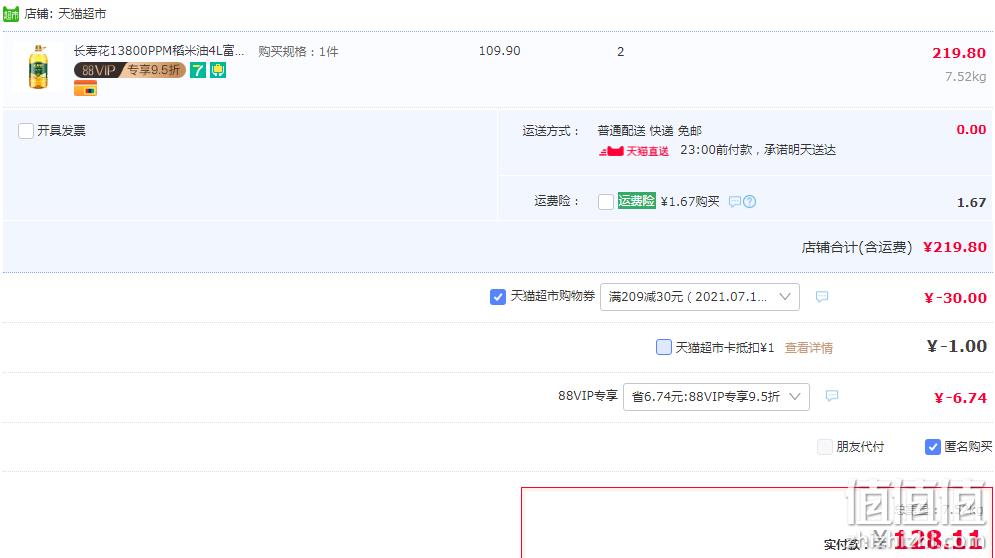Click the green 7-day return icon
Viewport: 995px width, 558px height.
(x=198, y=70)
